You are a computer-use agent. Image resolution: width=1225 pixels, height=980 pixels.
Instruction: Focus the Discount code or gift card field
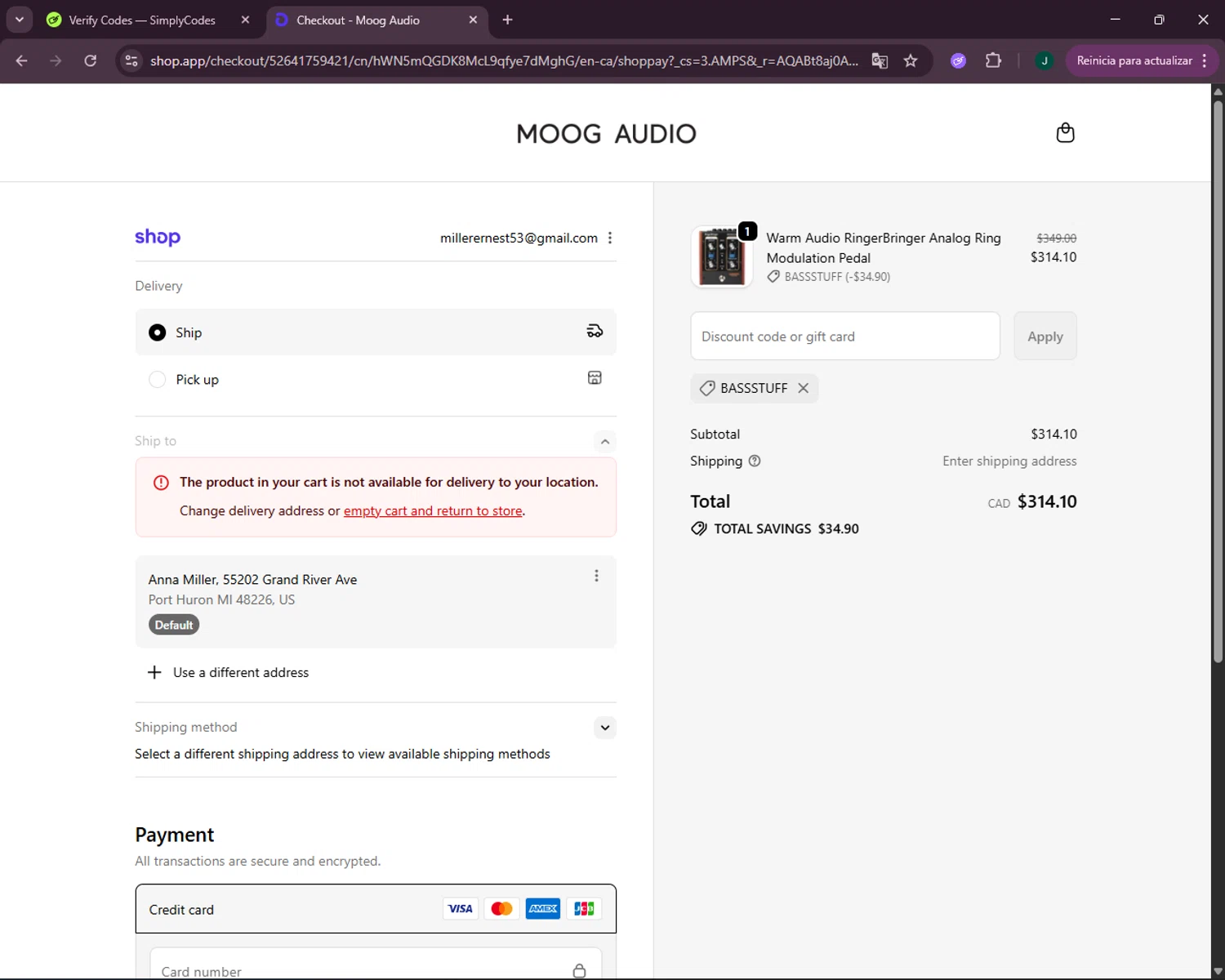point(845,336)
